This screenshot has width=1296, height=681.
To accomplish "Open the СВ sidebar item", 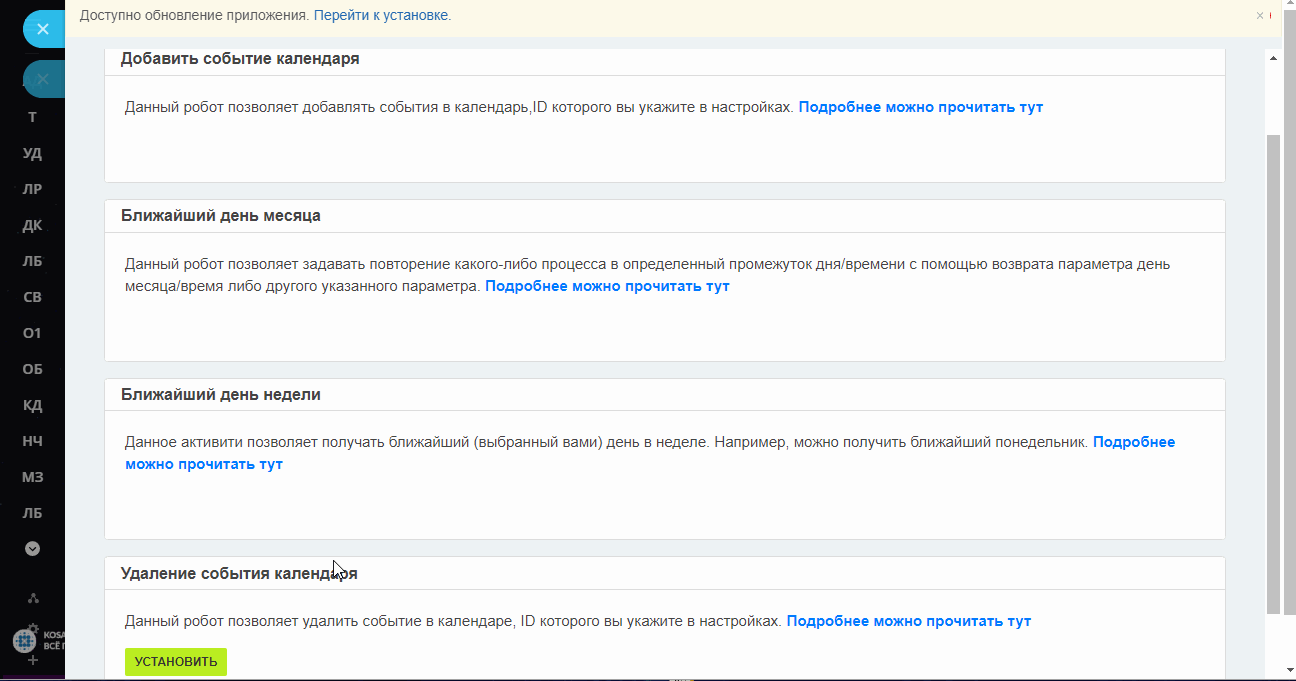I will pos(32,297).
